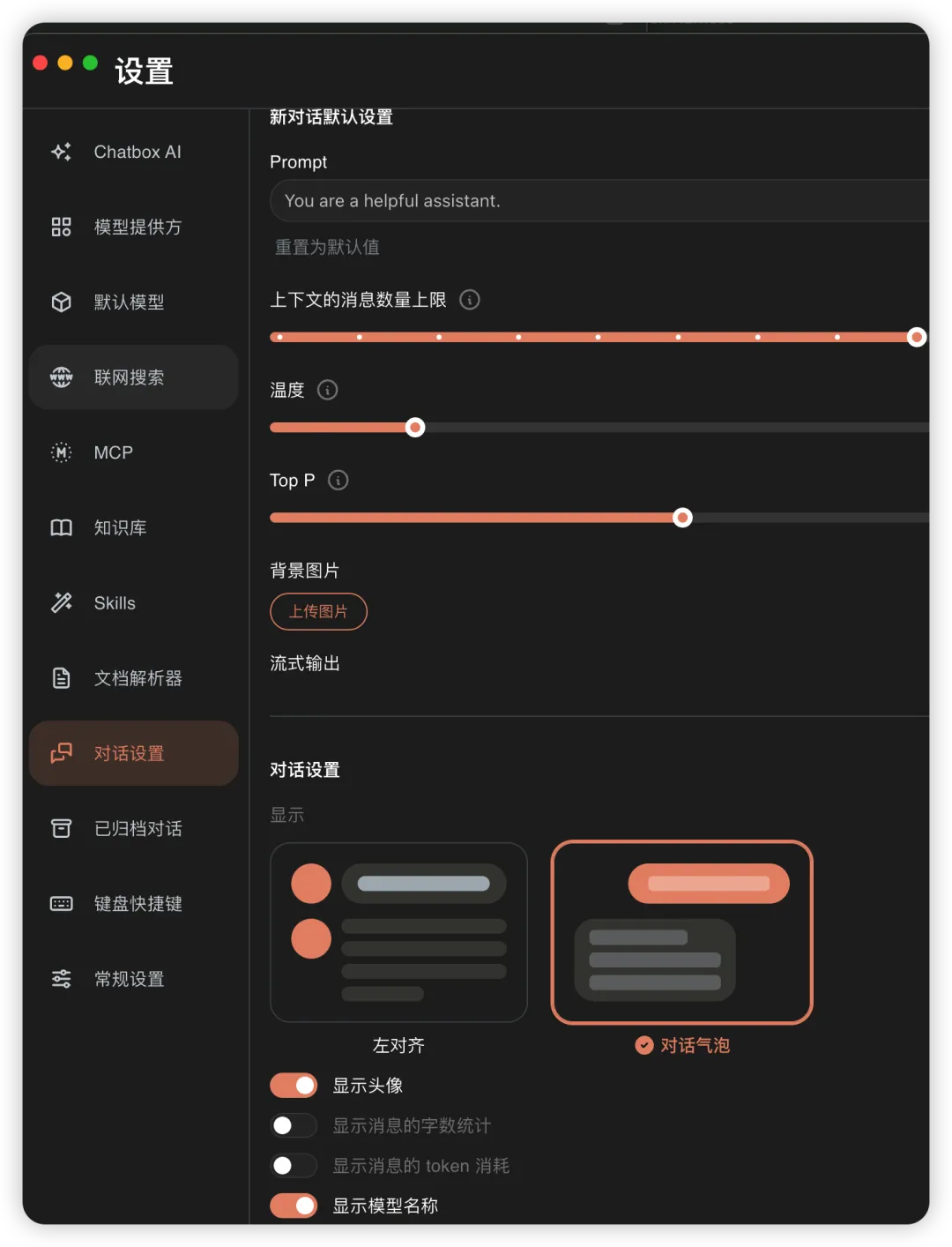Click the Skills magic wand icon

coord(61,603)
